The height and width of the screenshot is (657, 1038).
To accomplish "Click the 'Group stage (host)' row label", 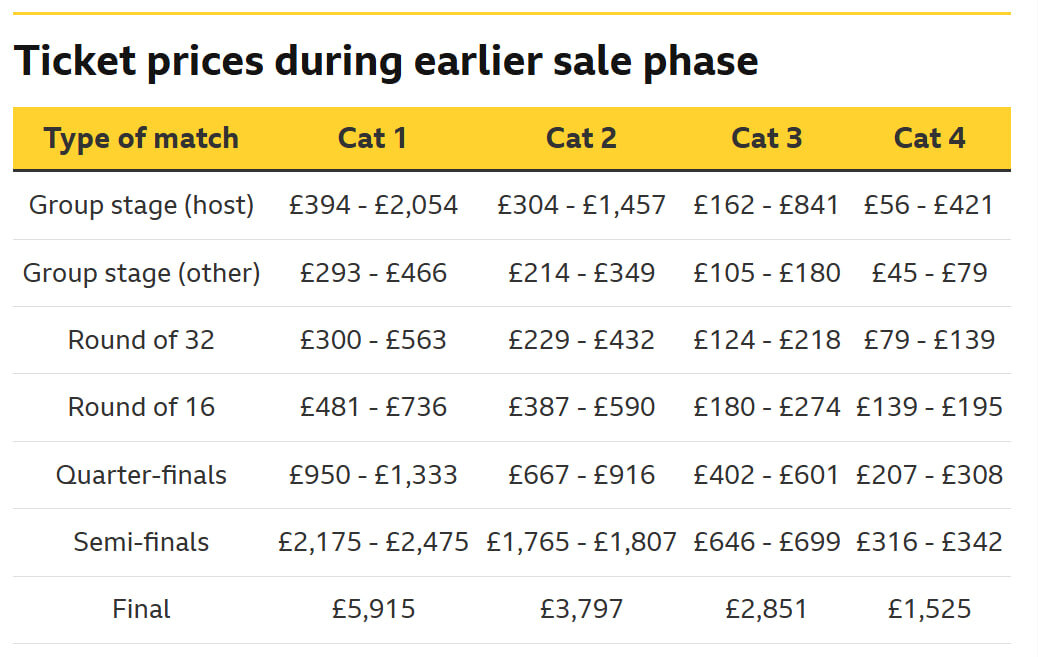I will 141,206.
